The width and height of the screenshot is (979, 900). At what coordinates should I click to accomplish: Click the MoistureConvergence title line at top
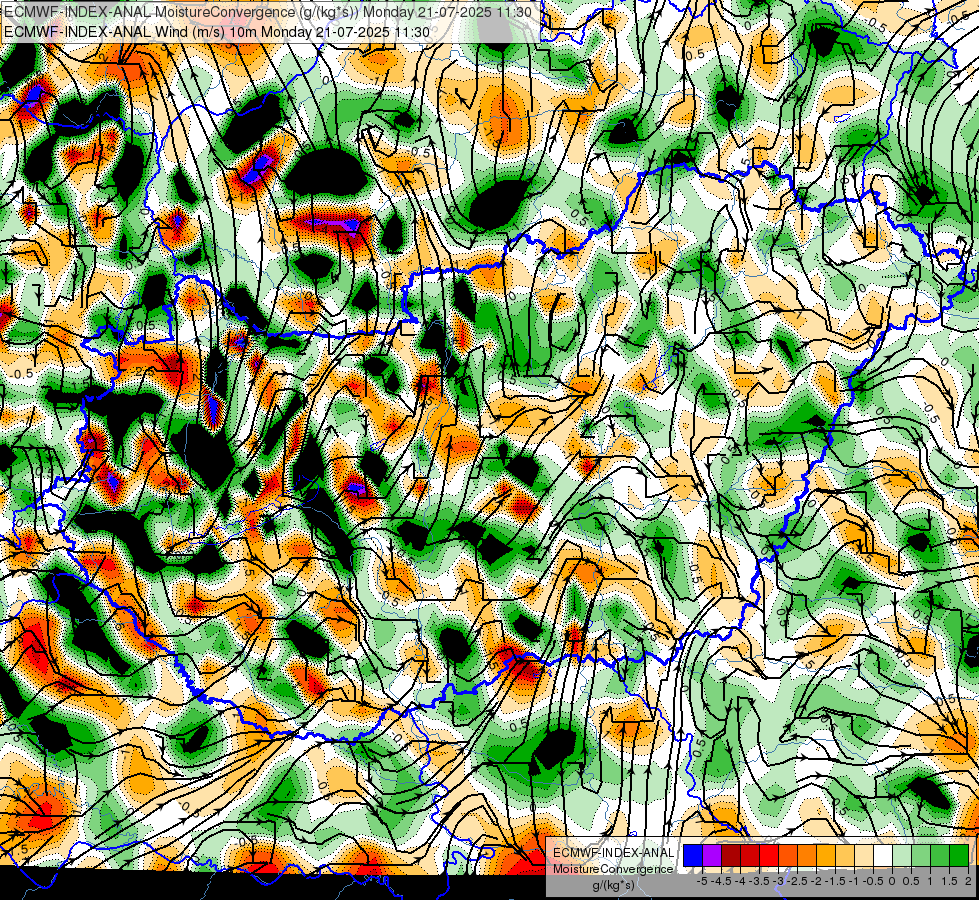pos(268,12)
